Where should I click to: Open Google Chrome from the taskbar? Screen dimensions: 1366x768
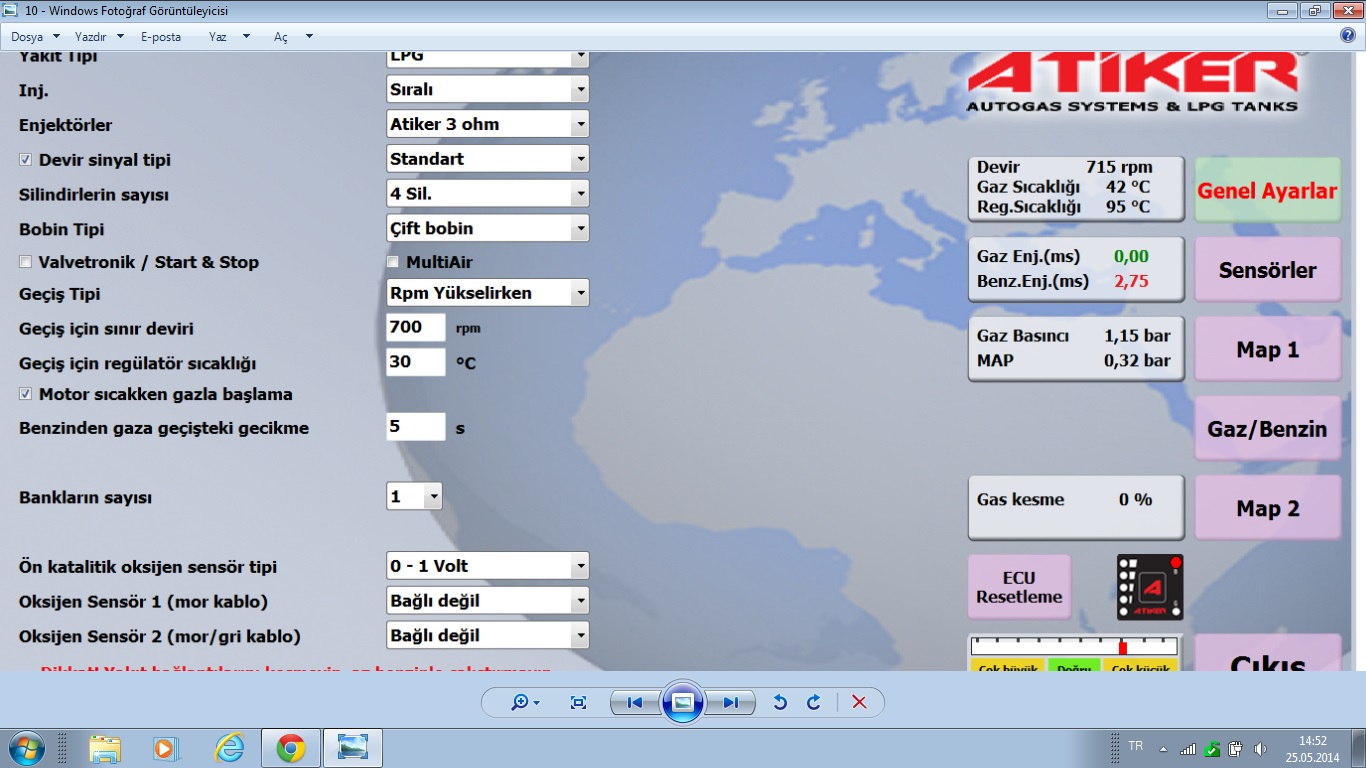point(291,748)
